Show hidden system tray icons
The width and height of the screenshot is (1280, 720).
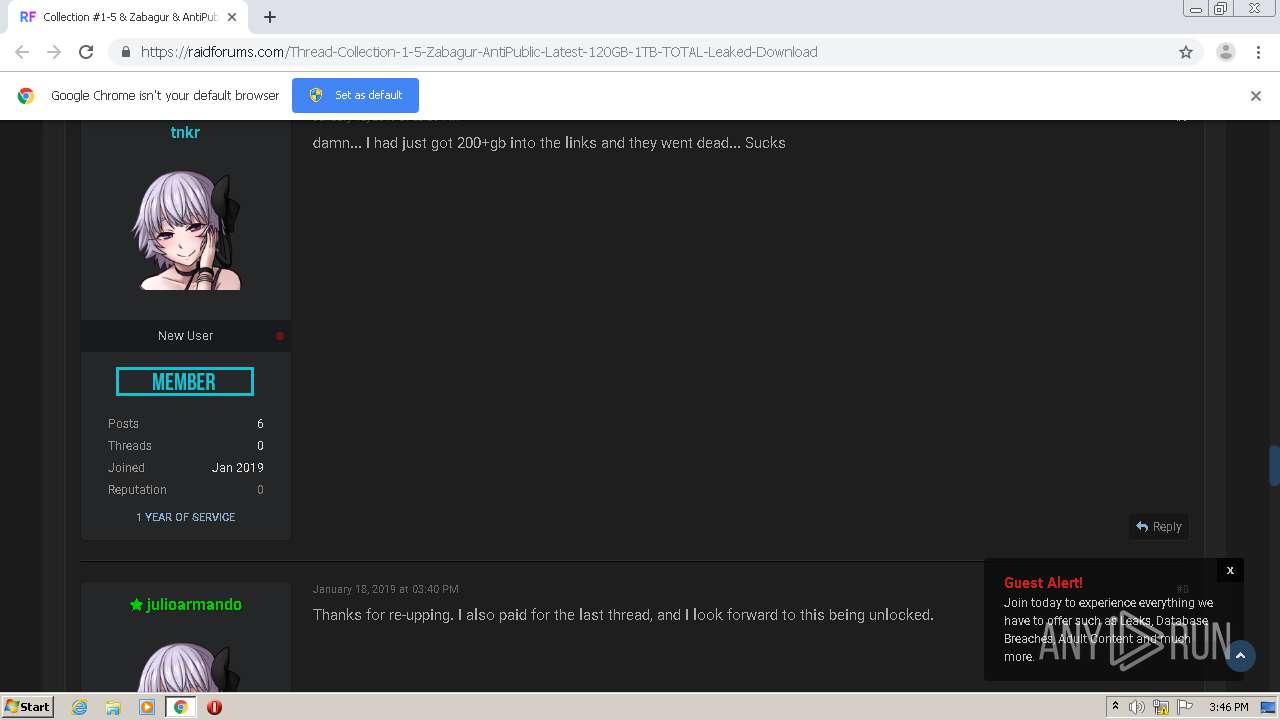(1115, 706)
